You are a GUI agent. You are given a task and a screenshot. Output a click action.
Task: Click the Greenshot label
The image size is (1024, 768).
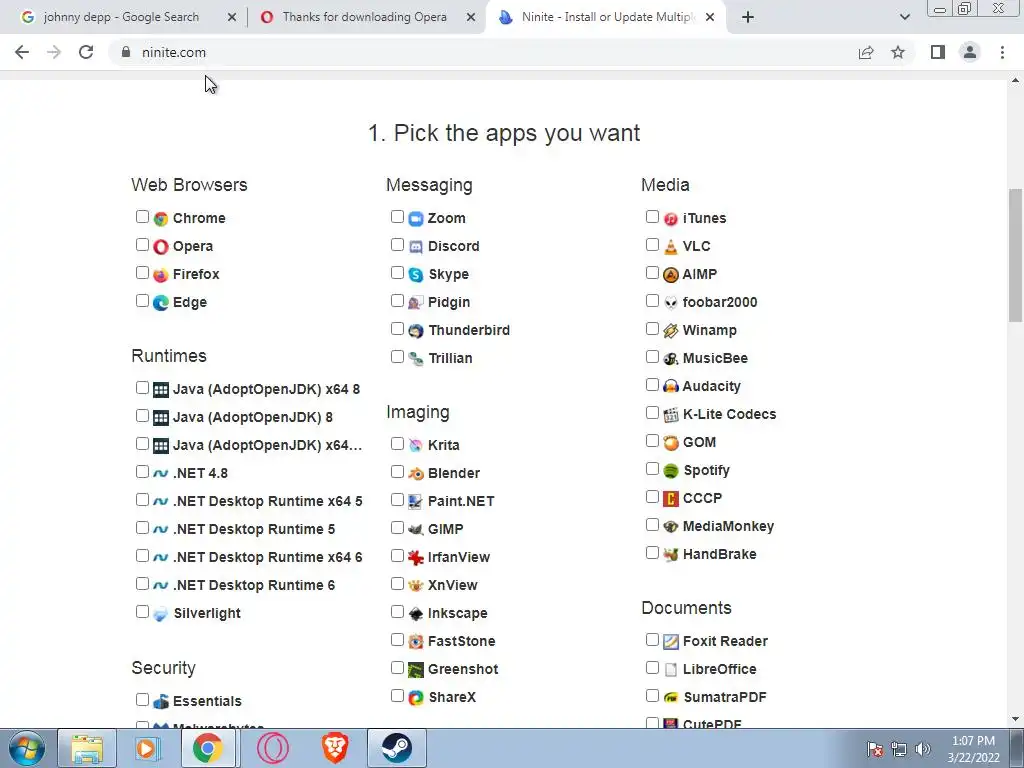462,669
